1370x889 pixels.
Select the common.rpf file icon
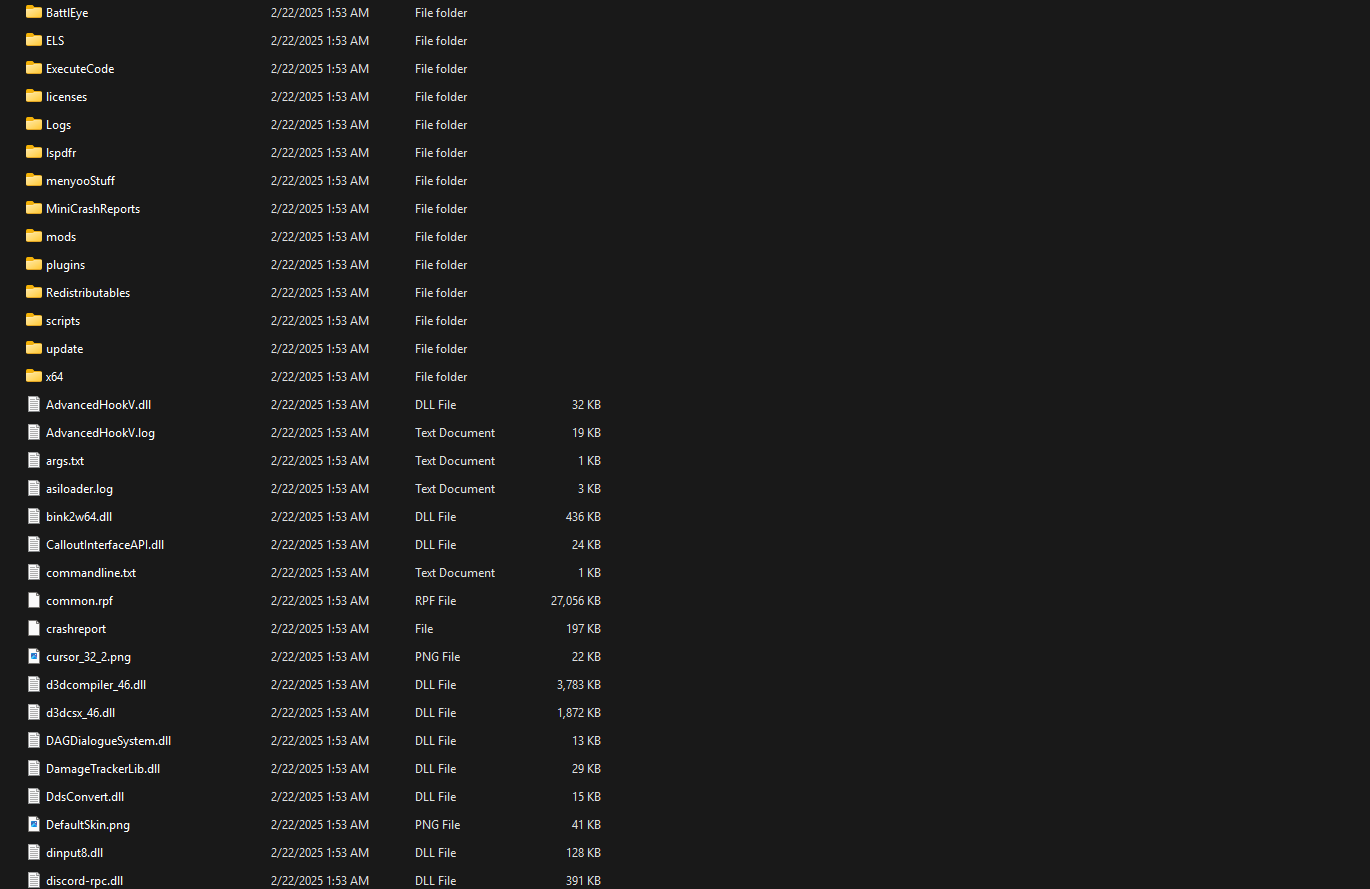coord(34,601)
